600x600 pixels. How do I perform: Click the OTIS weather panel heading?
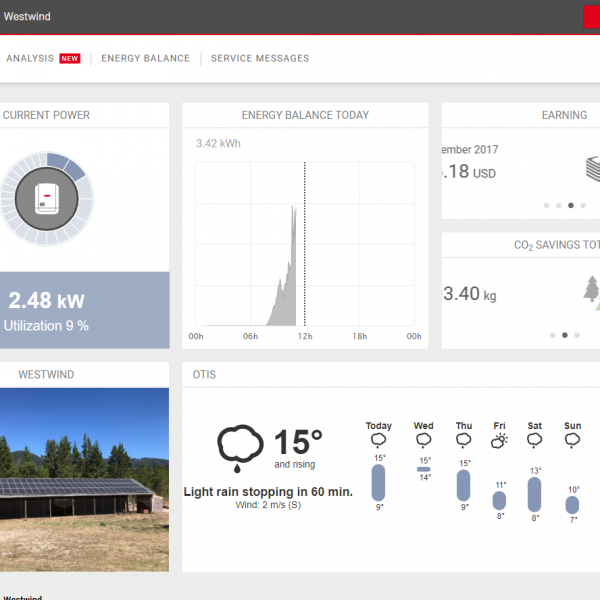coord(204,374)
